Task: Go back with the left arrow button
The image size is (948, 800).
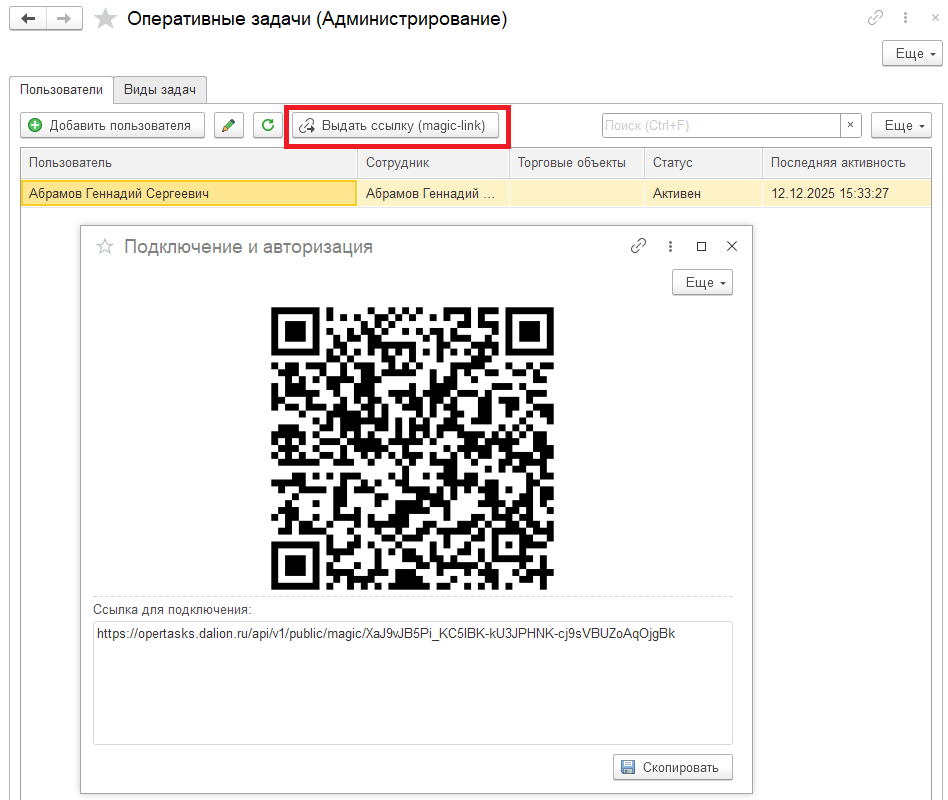Action: [28, 19]
